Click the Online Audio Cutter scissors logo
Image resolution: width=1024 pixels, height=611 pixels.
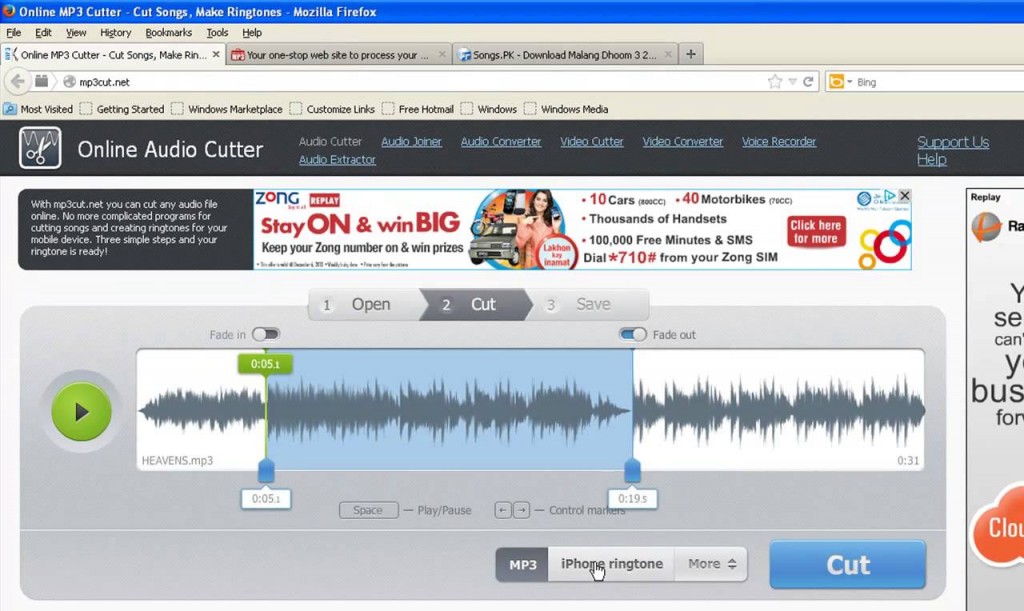40,147
